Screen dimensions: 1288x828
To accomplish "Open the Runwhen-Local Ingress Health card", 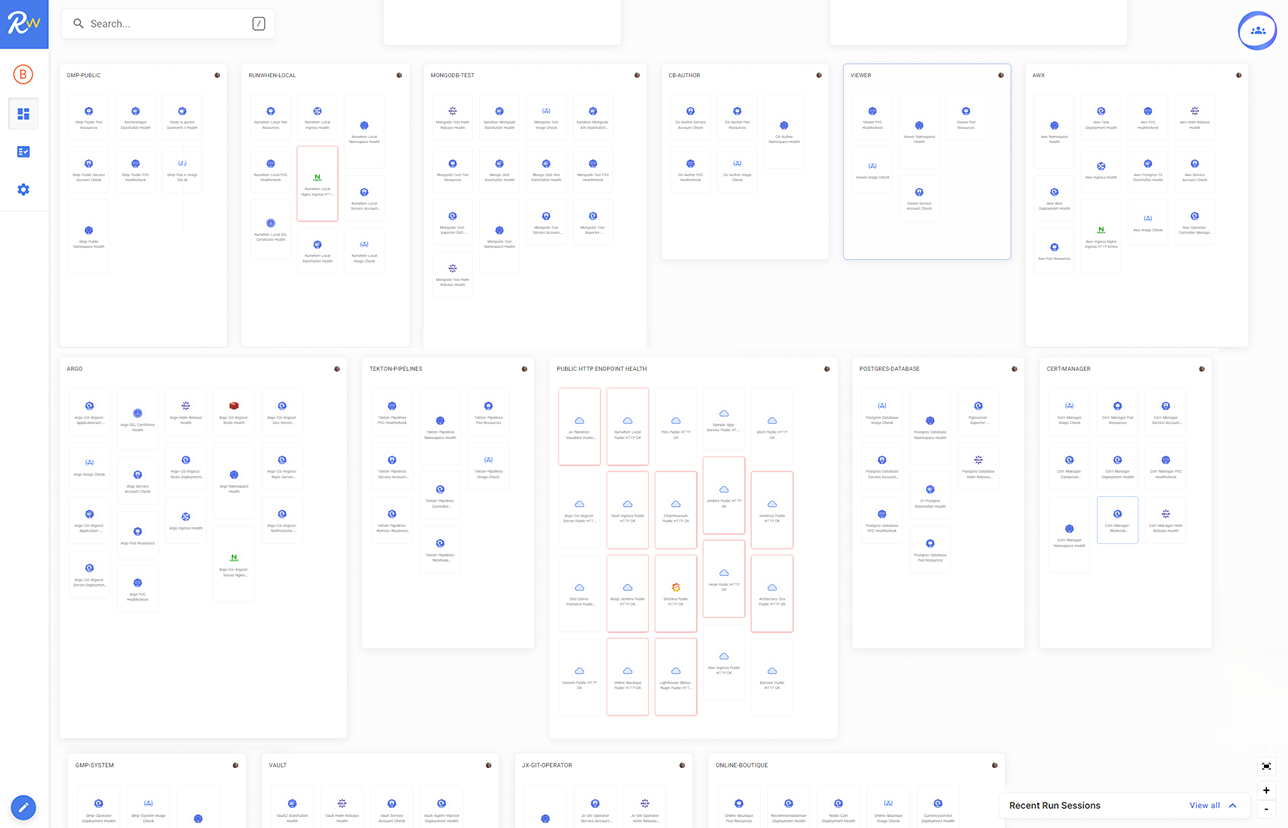I will (x=317, y=117).
